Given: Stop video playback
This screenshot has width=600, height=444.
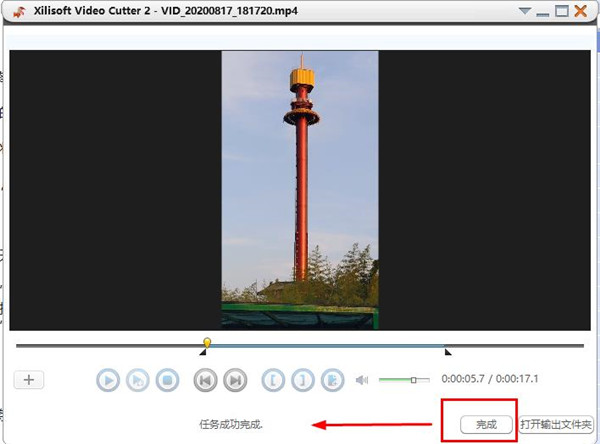Looking at the screenshot, I should pyautogui.click(x=167, y=380).
